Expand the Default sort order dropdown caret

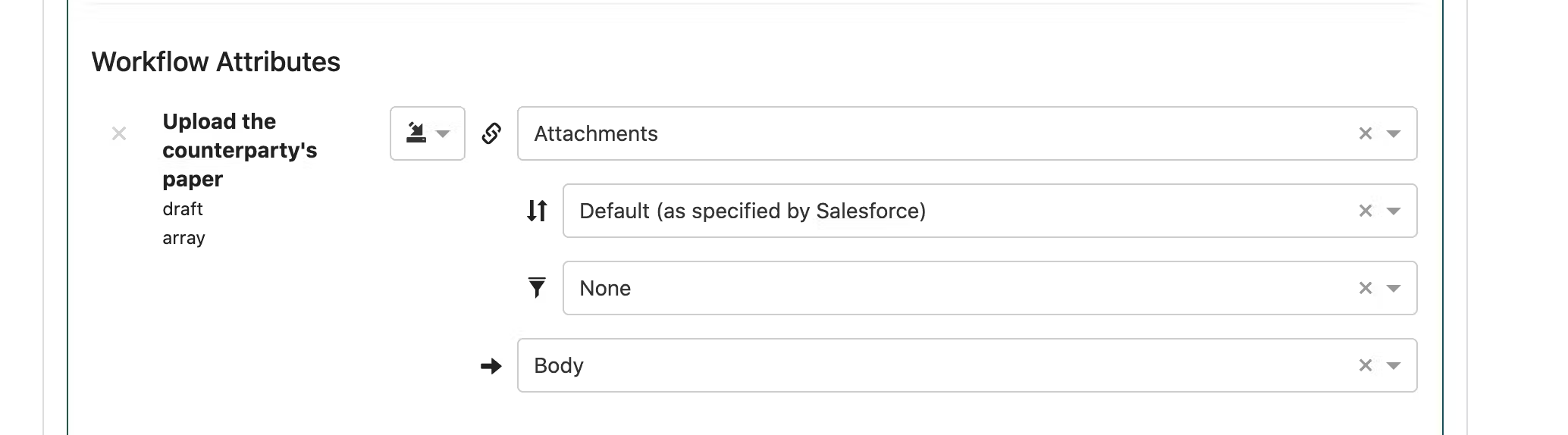tap(1394, 211)
